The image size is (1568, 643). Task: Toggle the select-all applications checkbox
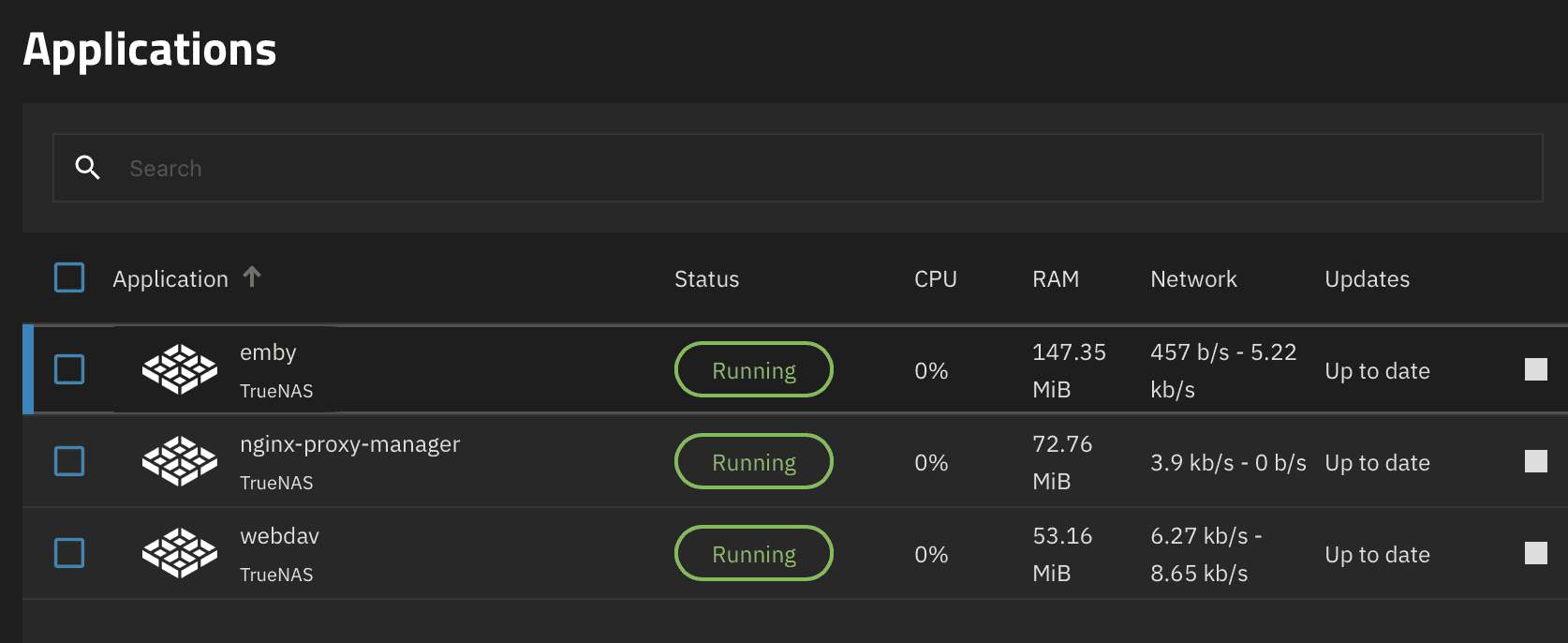pos(69,277)
